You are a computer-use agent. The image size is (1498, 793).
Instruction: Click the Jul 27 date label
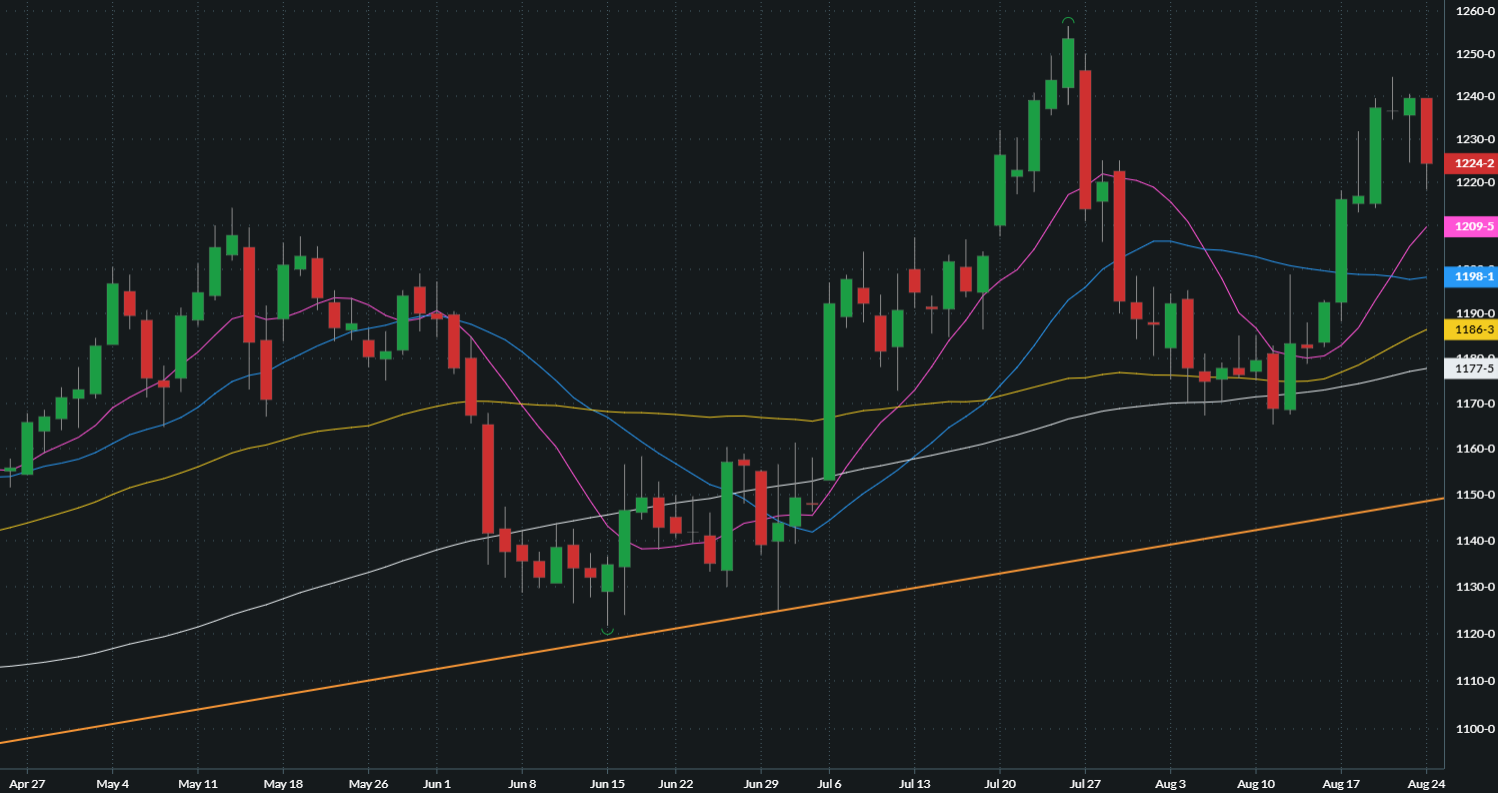tap(1085, 783)
